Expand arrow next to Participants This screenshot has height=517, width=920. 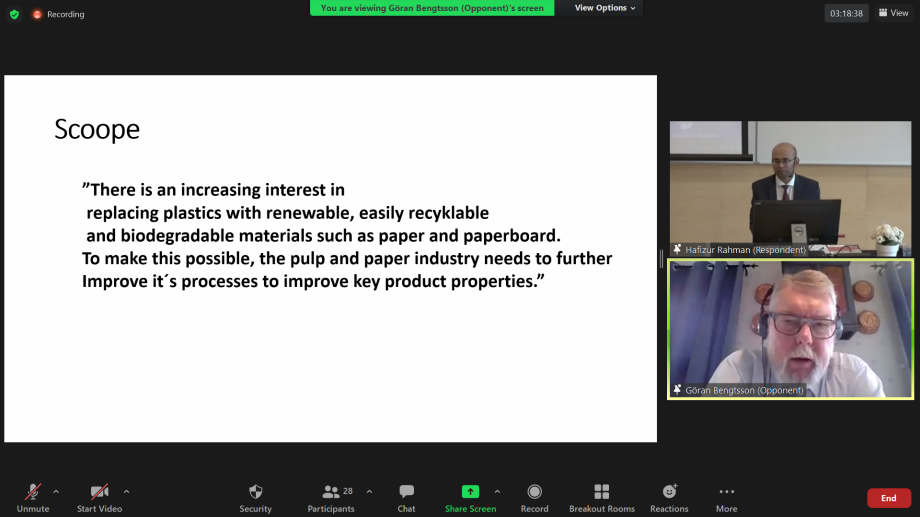click(369, 491)
